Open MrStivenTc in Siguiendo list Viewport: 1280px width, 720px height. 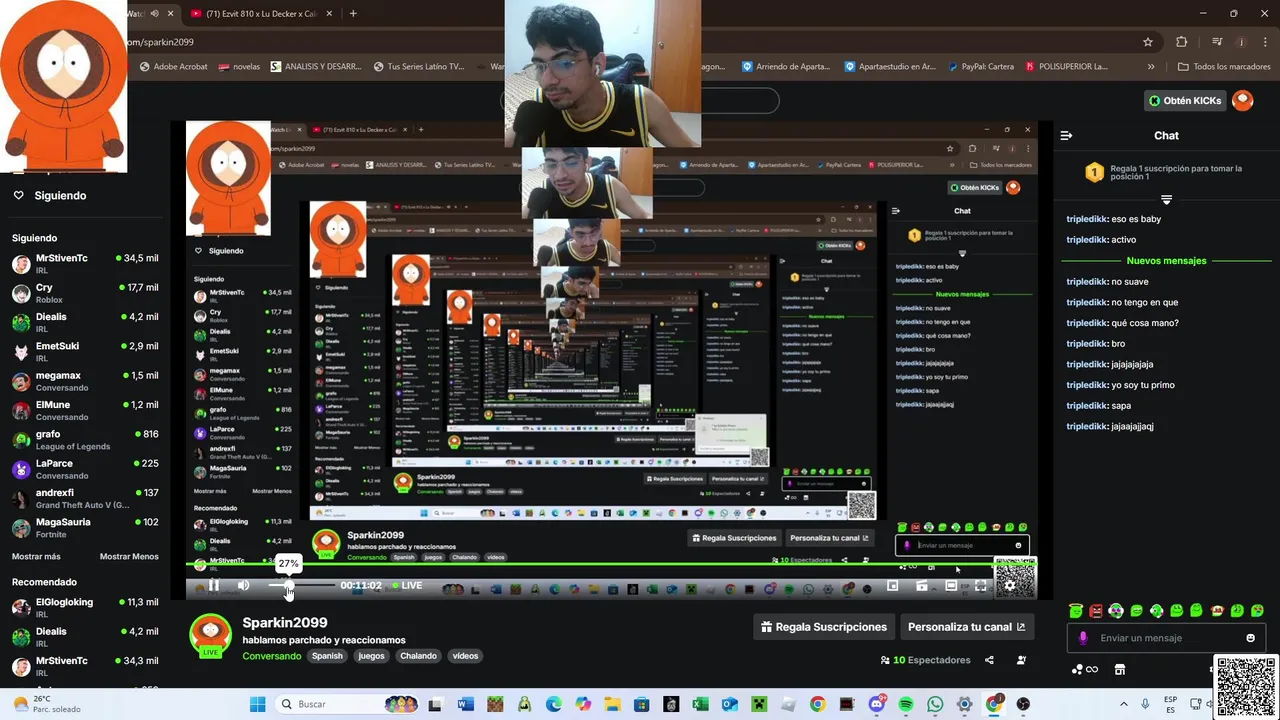tap(85, 264)
